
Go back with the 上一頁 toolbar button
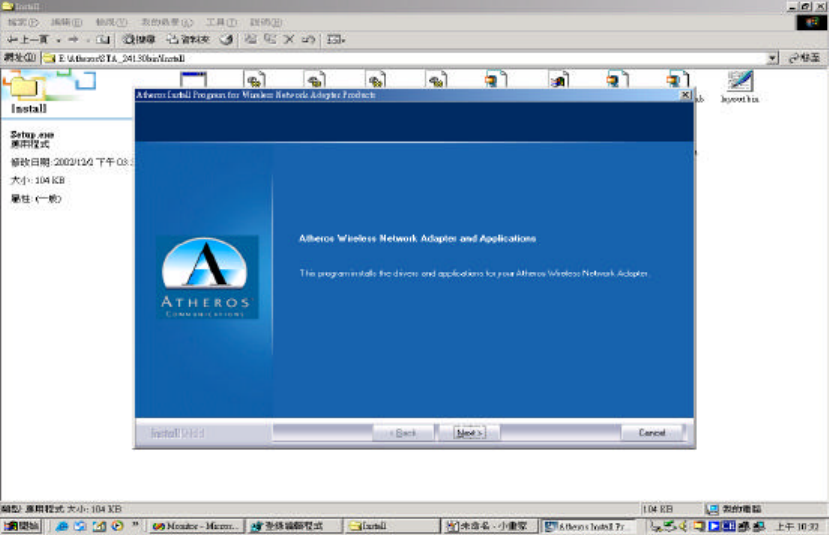pyautogui.click(x=27, y=40)
